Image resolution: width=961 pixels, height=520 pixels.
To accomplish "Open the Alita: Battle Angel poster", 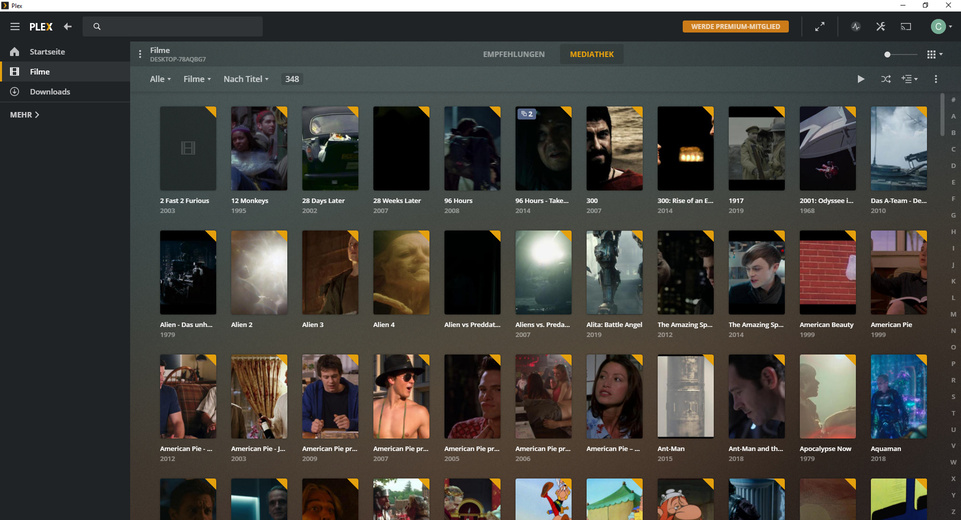I will 614,272.
